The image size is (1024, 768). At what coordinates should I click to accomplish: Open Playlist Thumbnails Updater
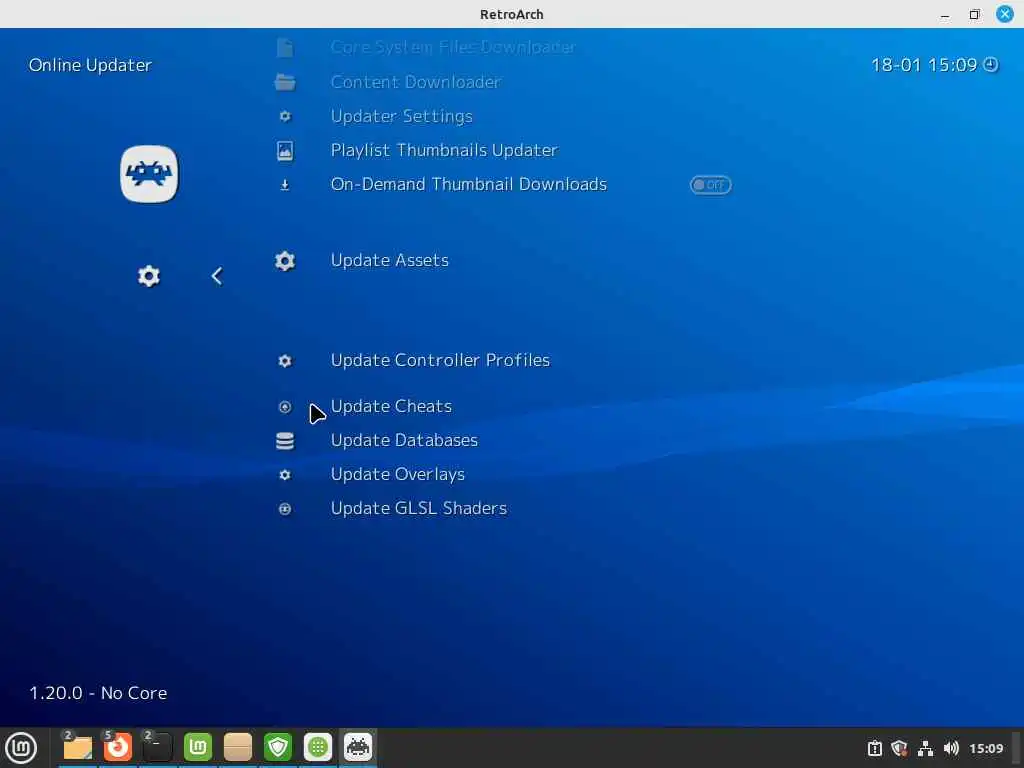tap(444, 150)
